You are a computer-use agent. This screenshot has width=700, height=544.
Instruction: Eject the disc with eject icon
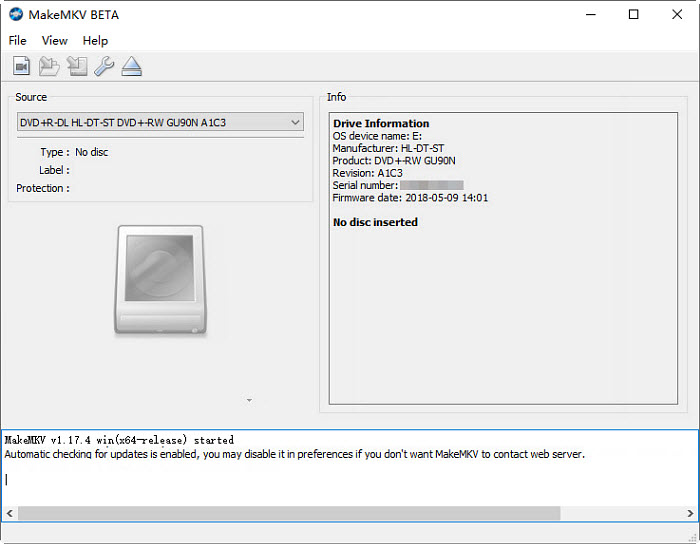132,66
